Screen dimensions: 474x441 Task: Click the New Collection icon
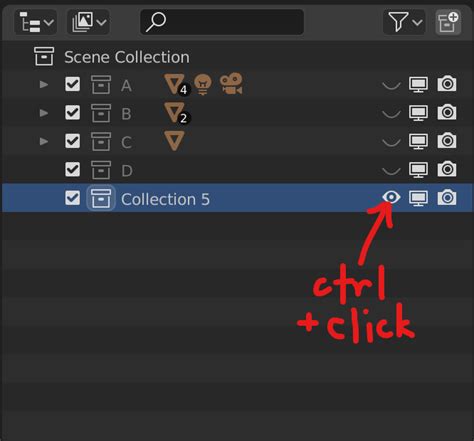448,22
